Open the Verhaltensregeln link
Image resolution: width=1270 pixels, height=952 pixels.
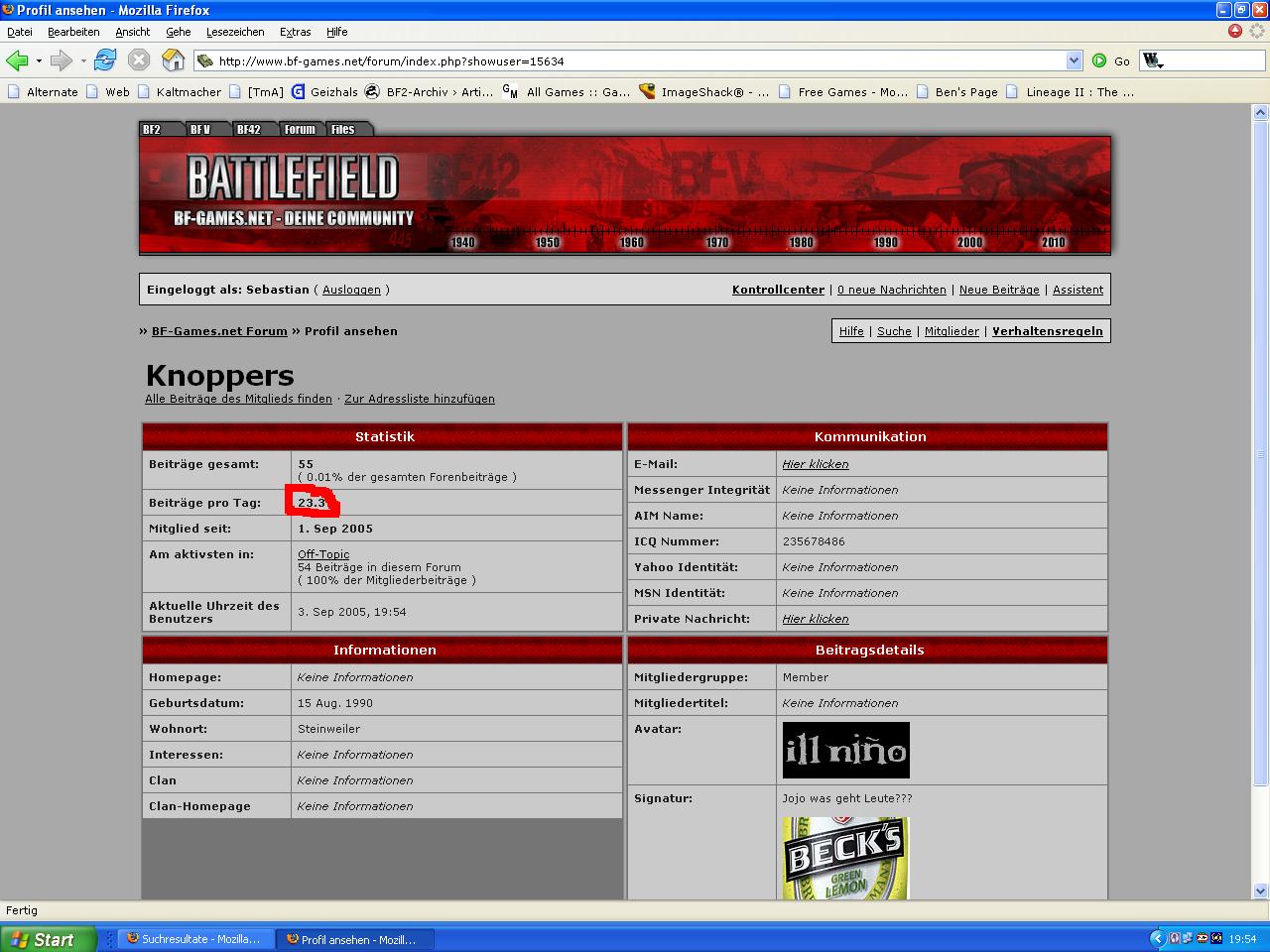(1048, 331)
